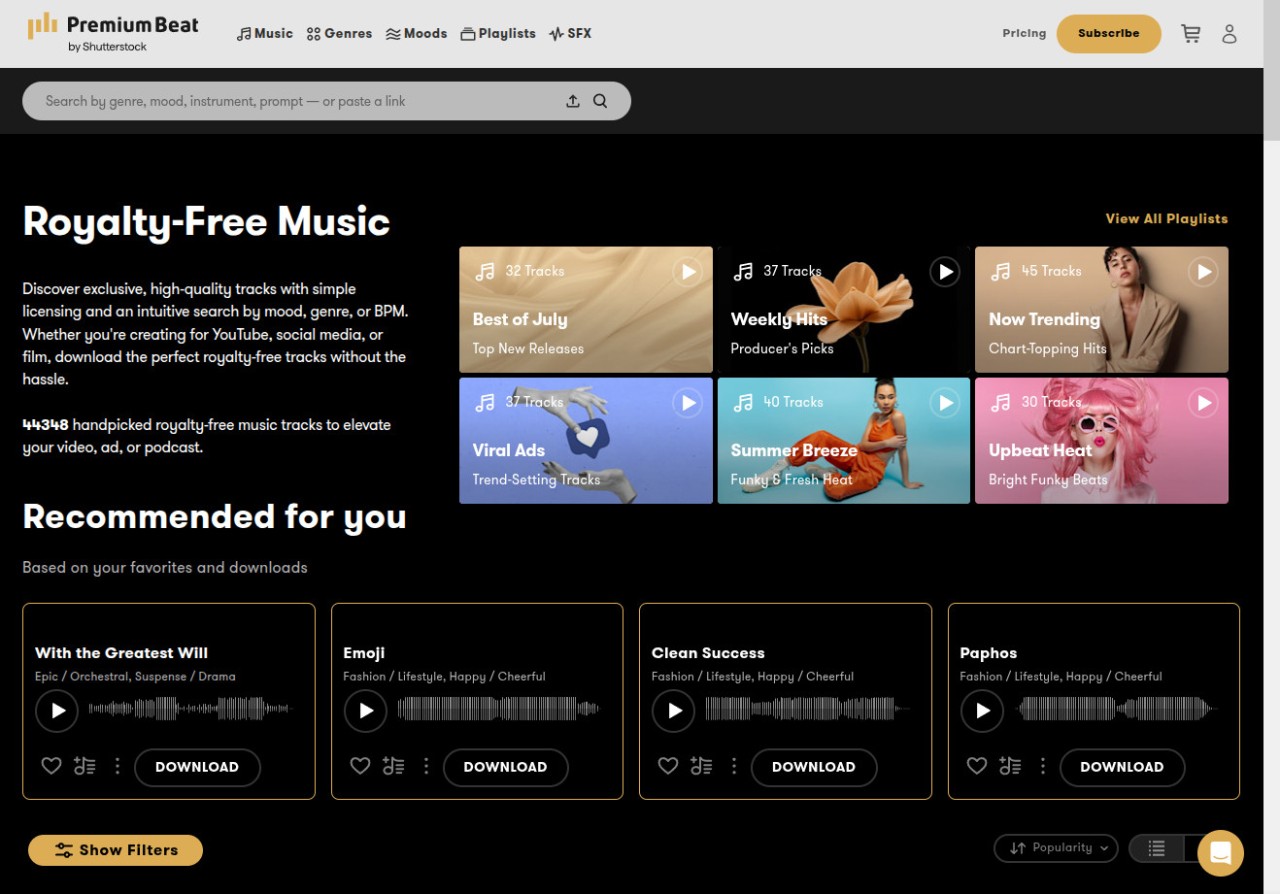Open the Popularity sort dropdown
The height and width of the screenshot is (894, 1280).
(1056, 848)
